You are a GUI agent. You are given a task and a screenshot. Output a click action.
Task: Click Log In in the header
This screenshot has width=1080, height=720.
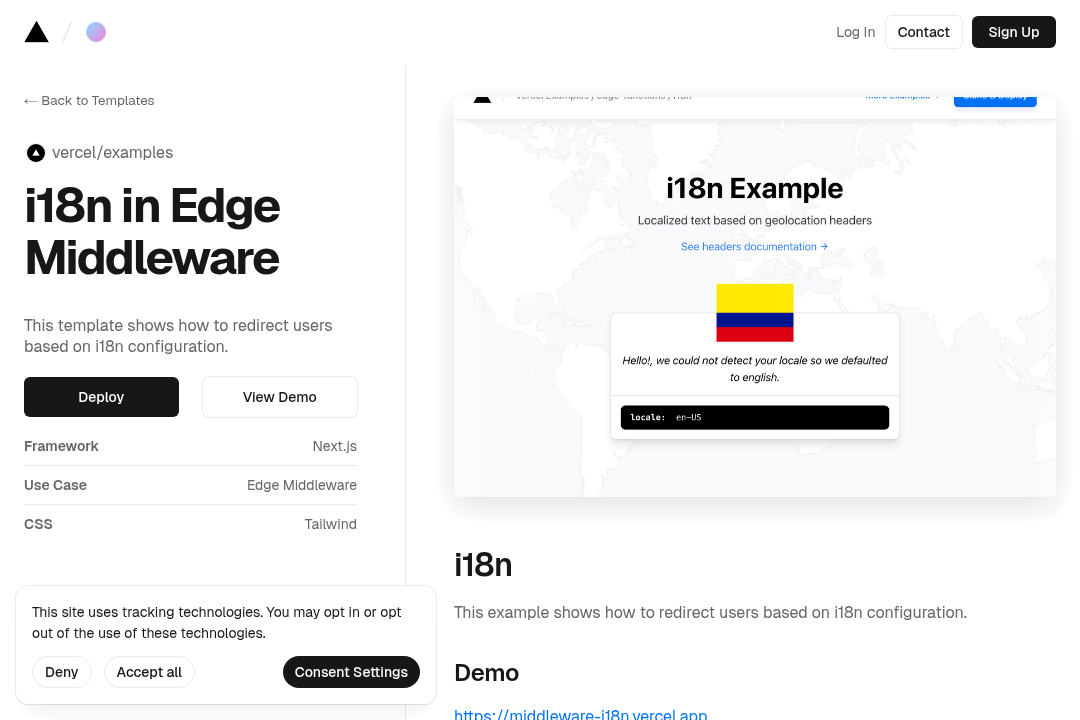click(x=855, y=32)
